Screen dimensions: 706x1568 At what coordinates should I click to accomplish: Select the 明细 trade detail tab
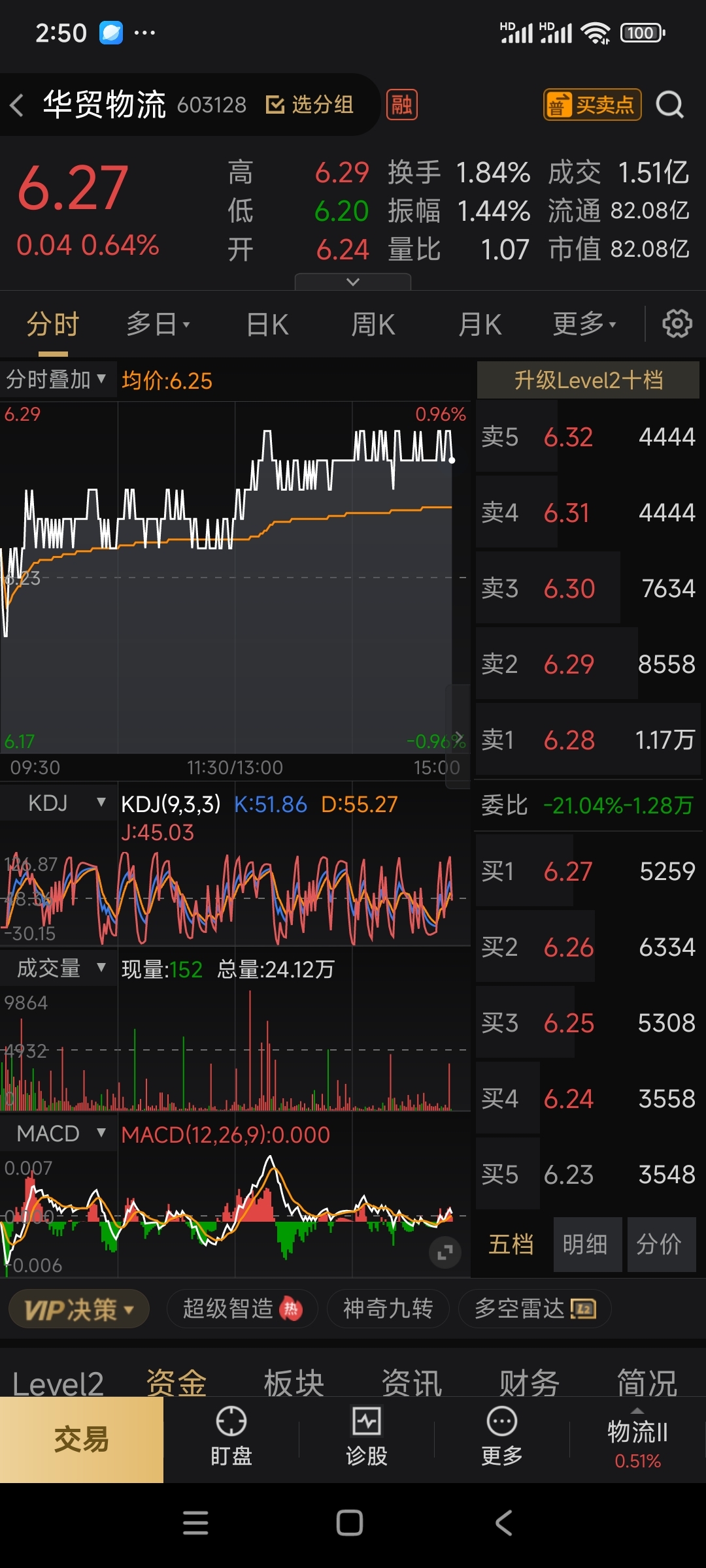click(x=587, y=1244)
